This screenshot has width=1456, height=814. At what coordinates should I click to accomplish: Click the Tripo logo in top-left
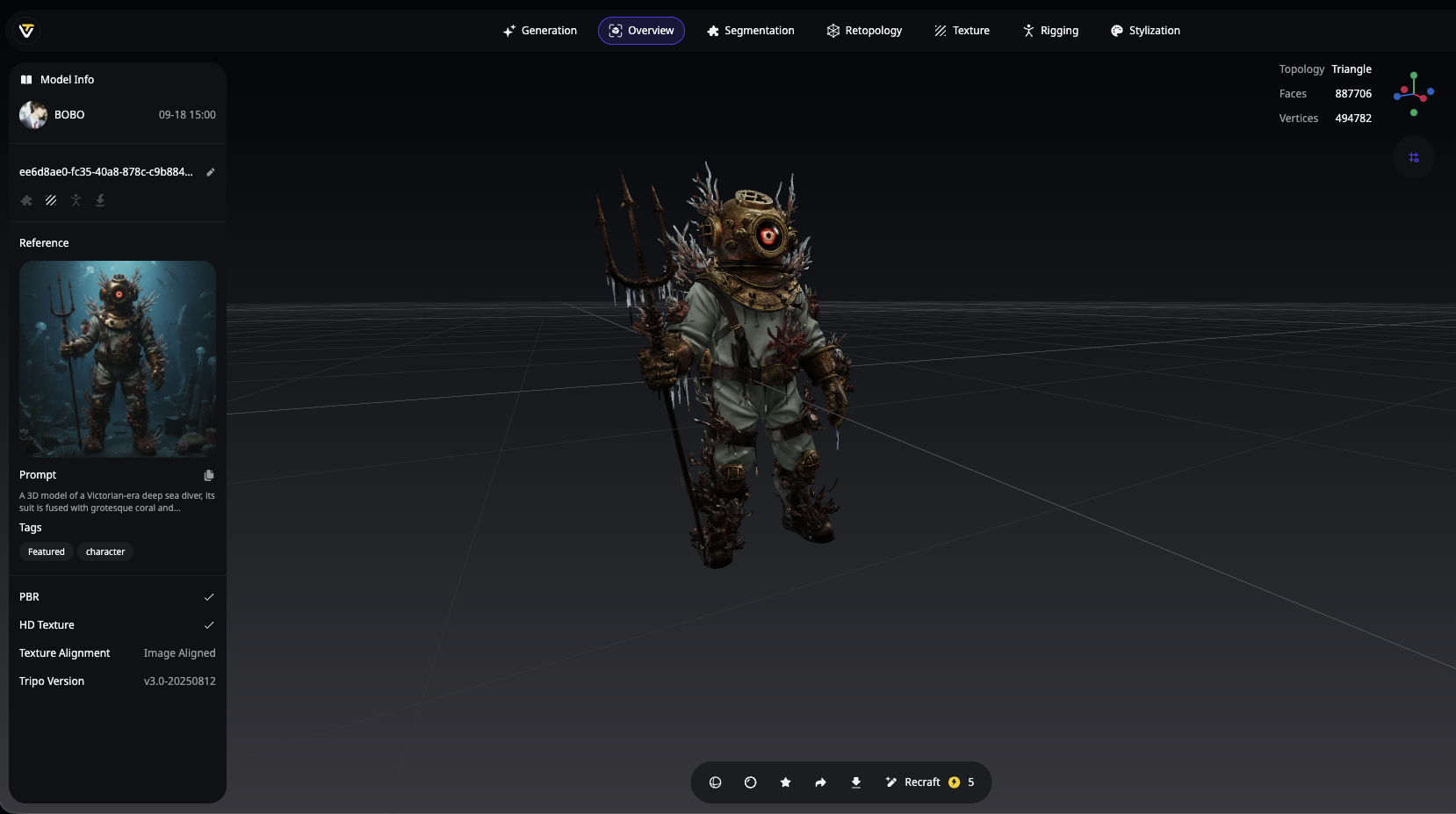click(26, 31)
